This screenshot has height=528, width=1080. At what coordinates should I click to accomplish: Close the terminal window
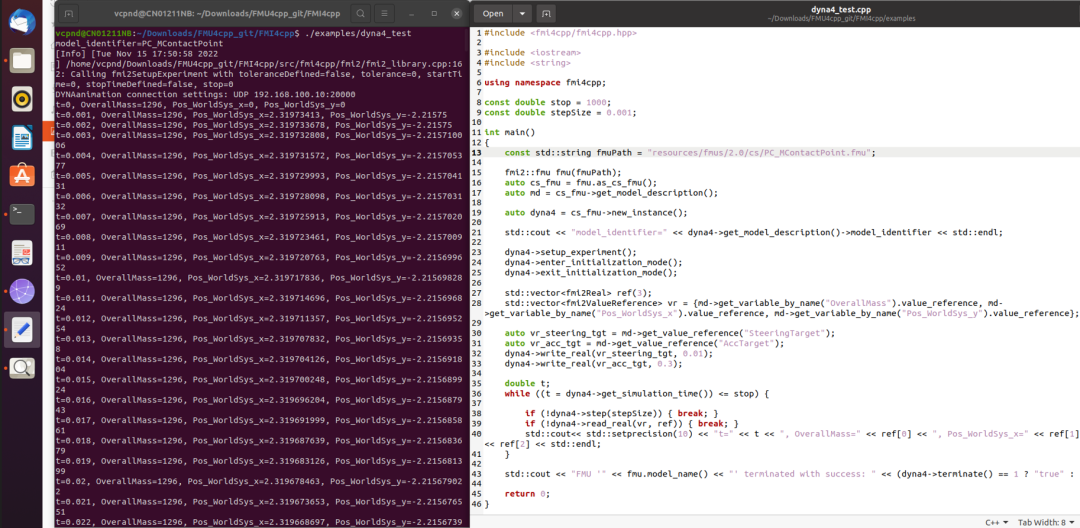[456, 12]
